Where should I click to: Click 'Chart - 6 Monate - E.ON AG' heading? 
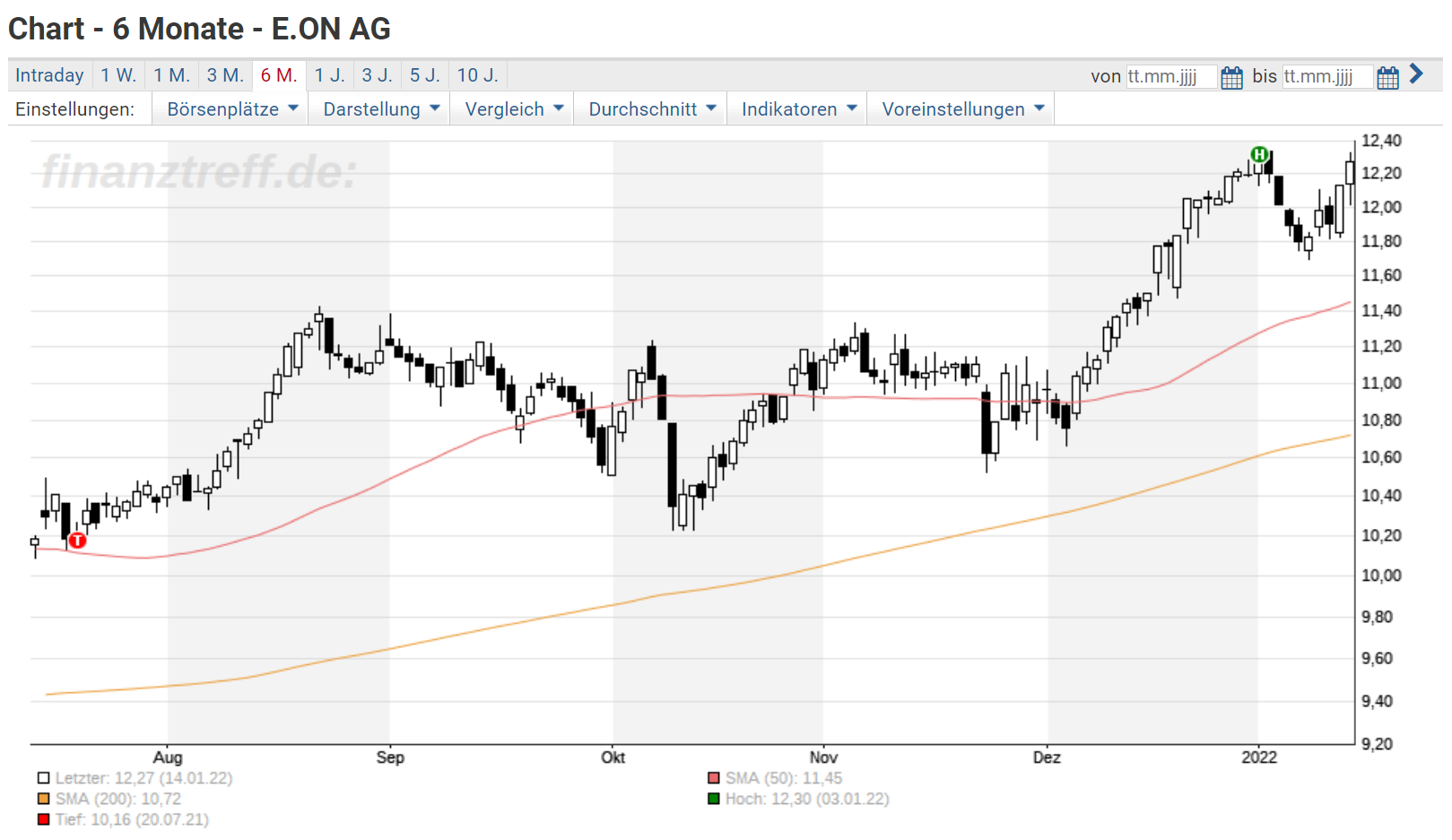coord(199,29)
